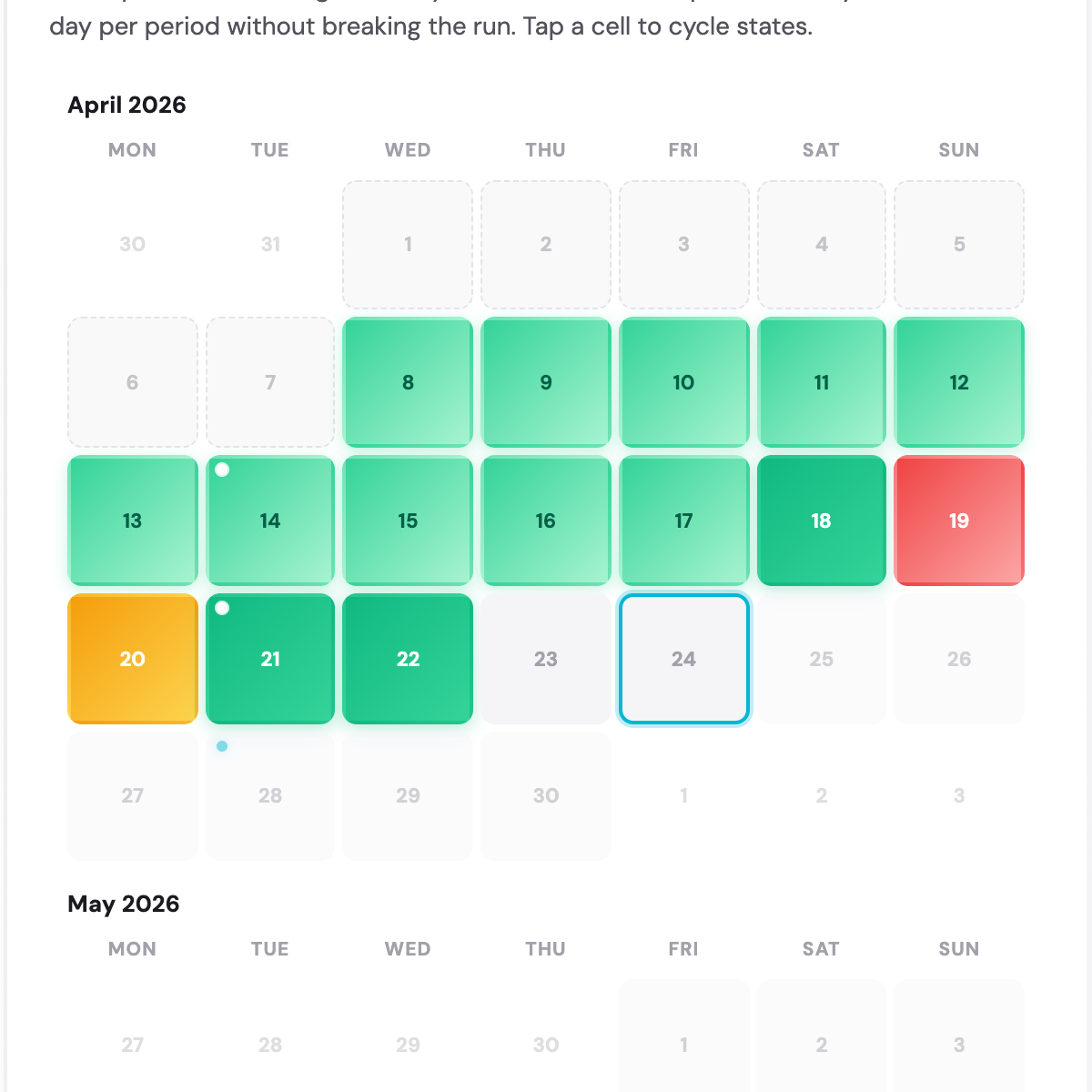The image size is (1092, 1092).
Task: Select the greyed-out day April 30
Action: pyautogui.click(x=545, y=795)
